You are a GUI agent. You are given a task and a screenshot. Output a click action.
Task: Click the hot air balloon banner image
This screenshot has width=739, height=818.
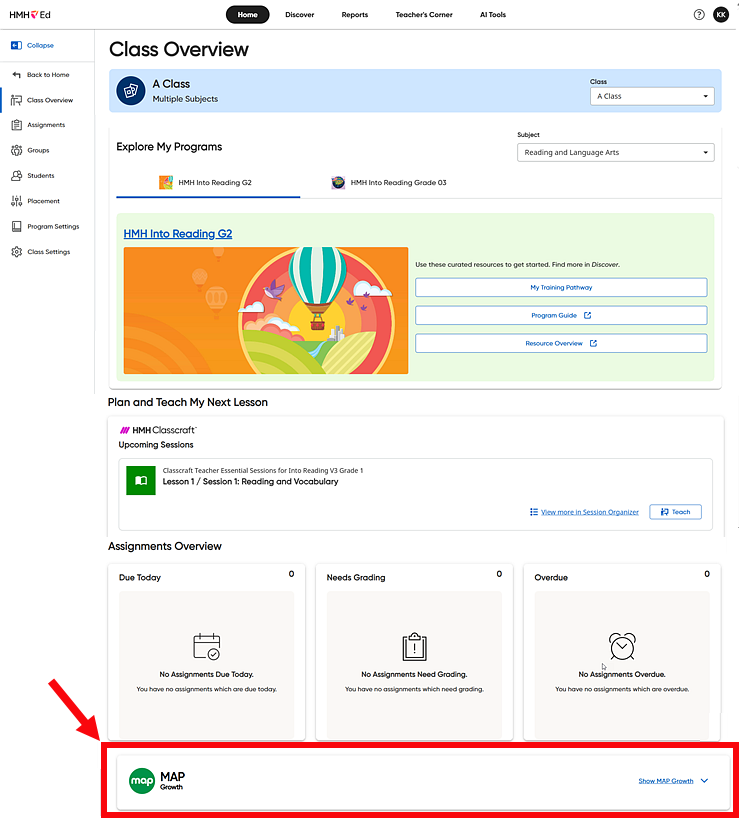266,310
